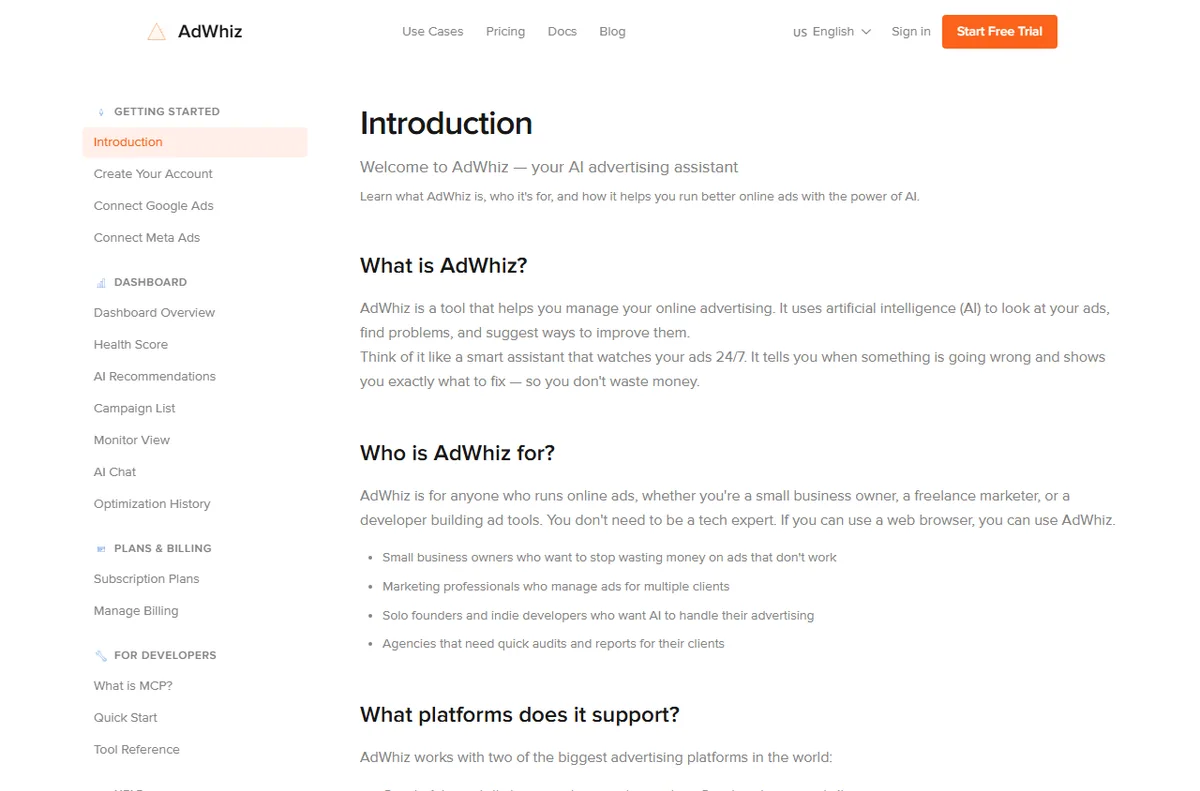Click the What is AdWhiz? heading
The image size is (1200, 791).
click(x=443, y=266)
